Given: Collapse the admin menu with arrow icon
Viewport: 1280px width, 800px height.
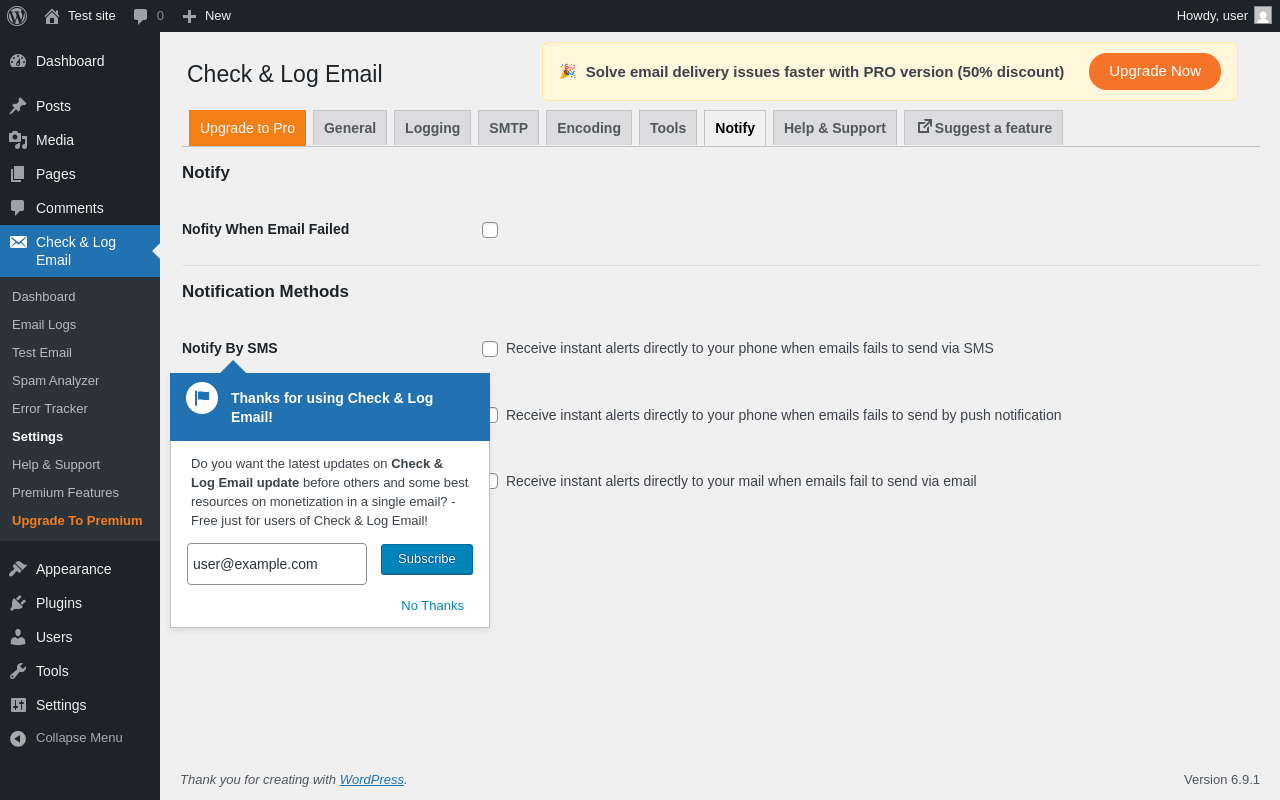Looking at the screenshot, I should point(18,738).
